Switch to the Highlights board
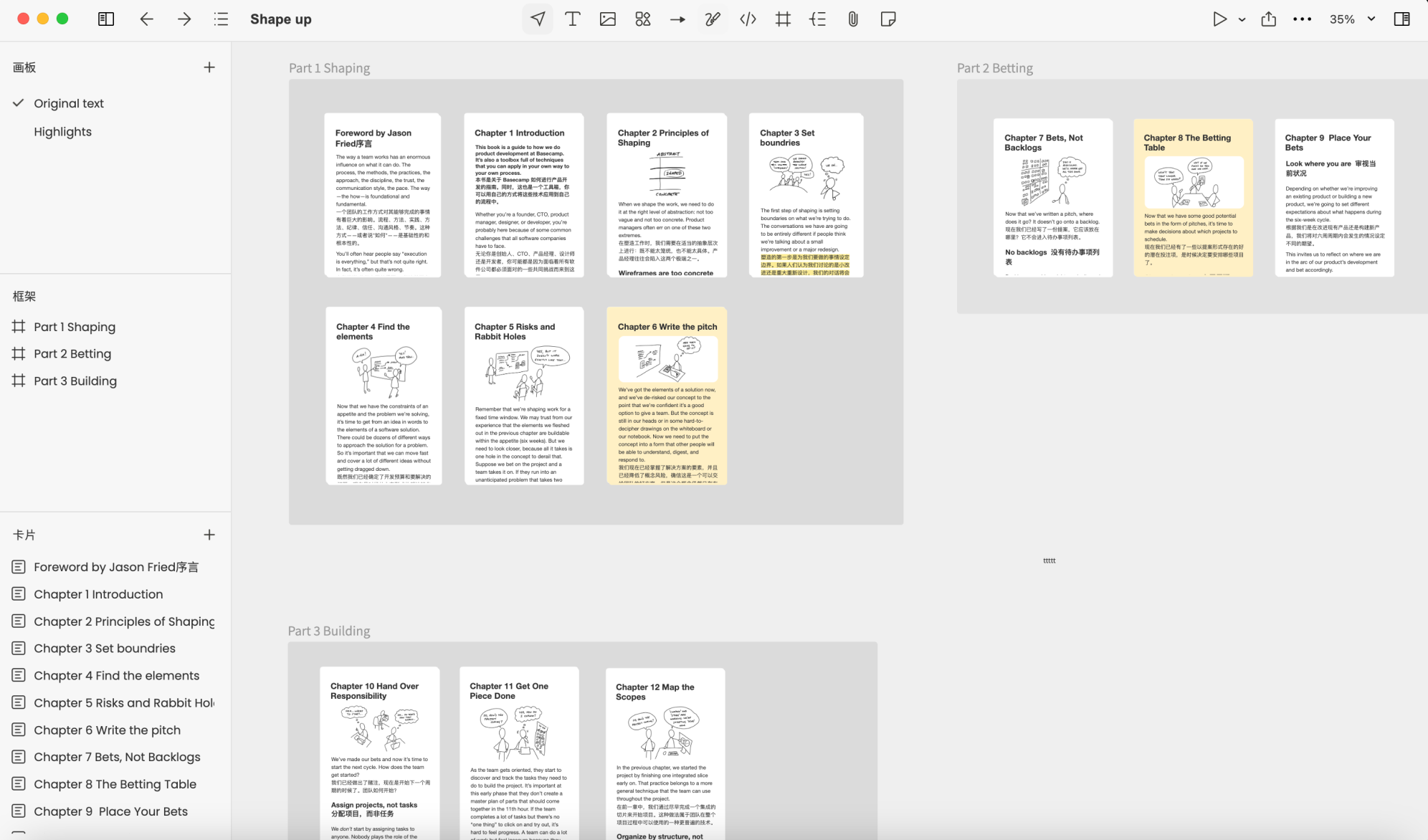 pyautogui.click(x=62, y=132)
